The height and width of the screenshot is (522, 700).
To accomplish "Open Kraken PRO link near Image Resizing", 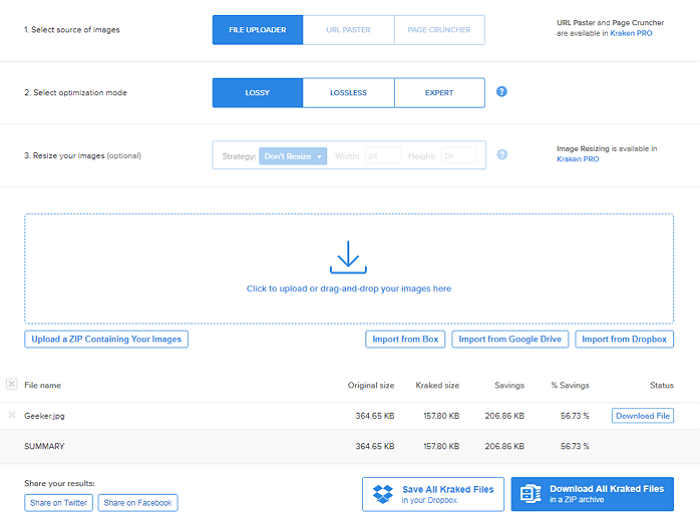I will coord(577,159).
